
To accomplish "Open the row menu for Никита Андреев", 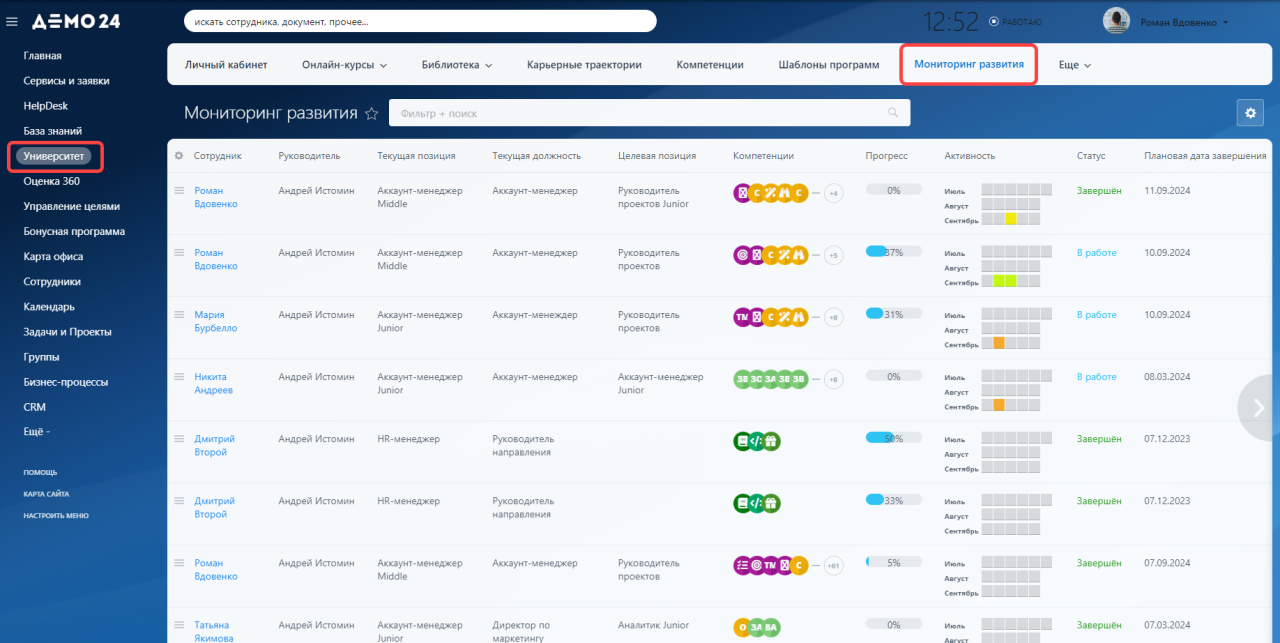I will click(179, 377).
